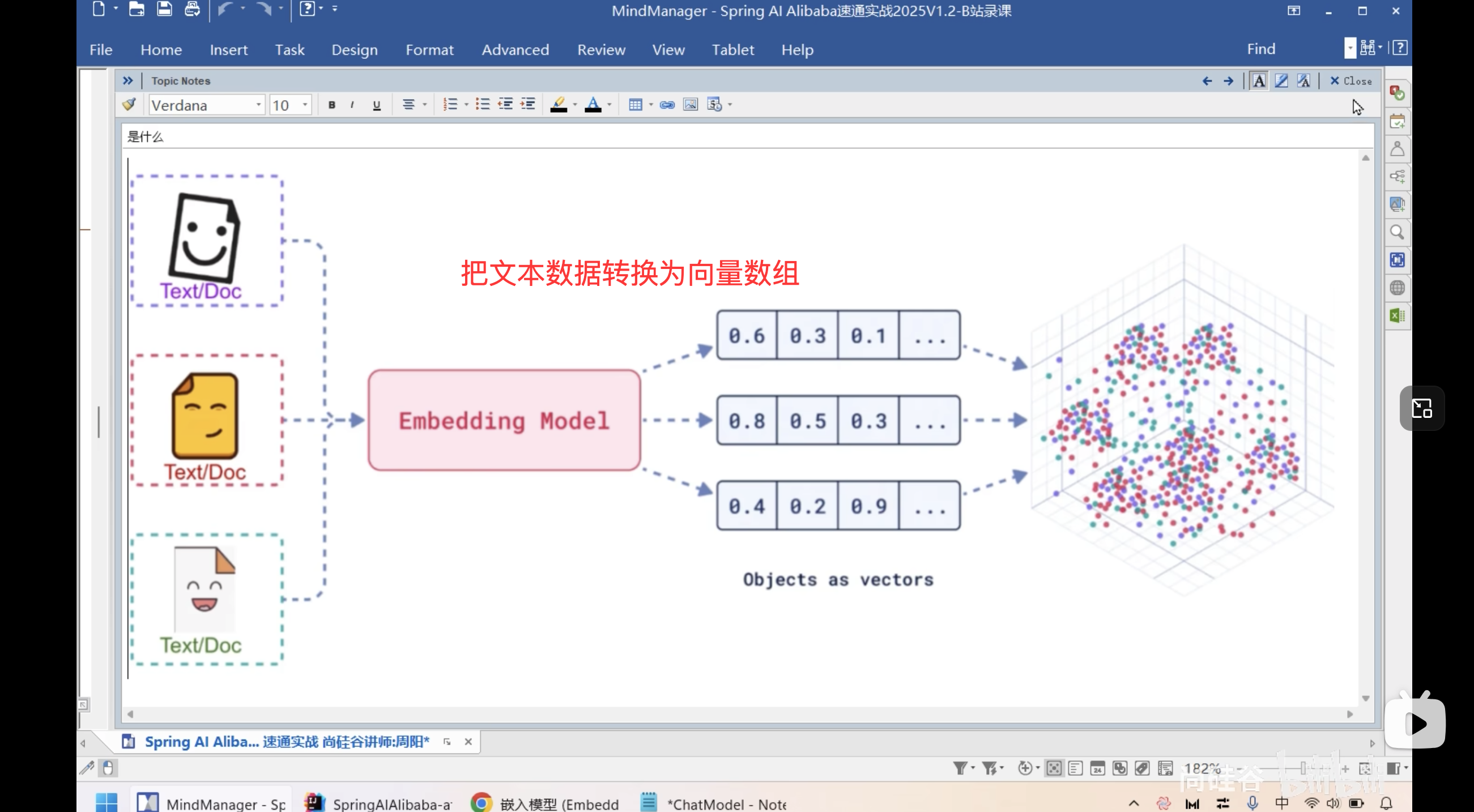Open the Search panel in the right sidebar

pyautogui.click(x=1398, y=232)
